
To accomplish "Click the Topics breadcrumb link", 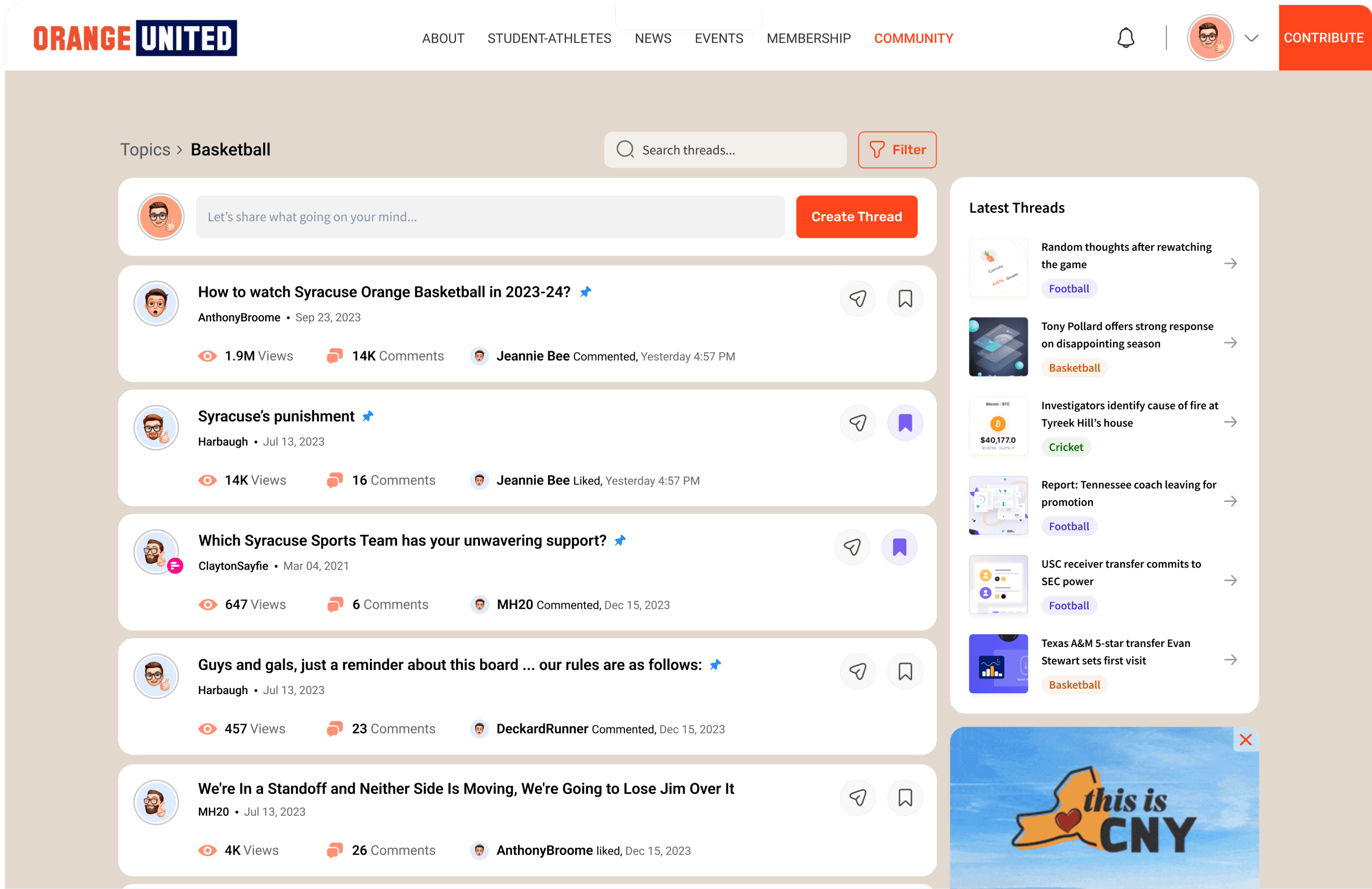I will coord(145,150).
